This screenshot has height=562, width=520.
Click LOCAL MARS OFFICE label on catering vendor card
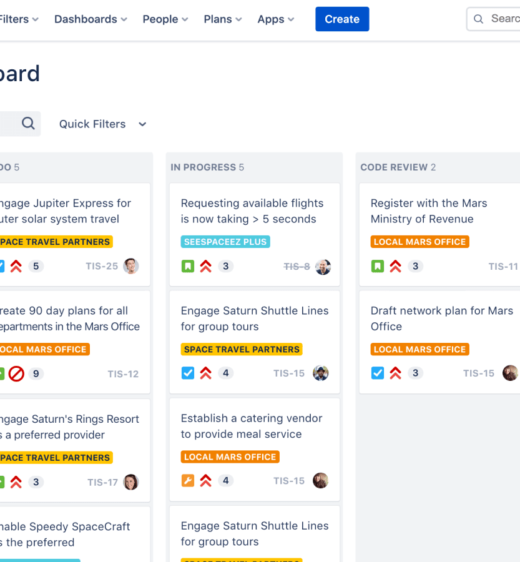(x=230, y=457)
